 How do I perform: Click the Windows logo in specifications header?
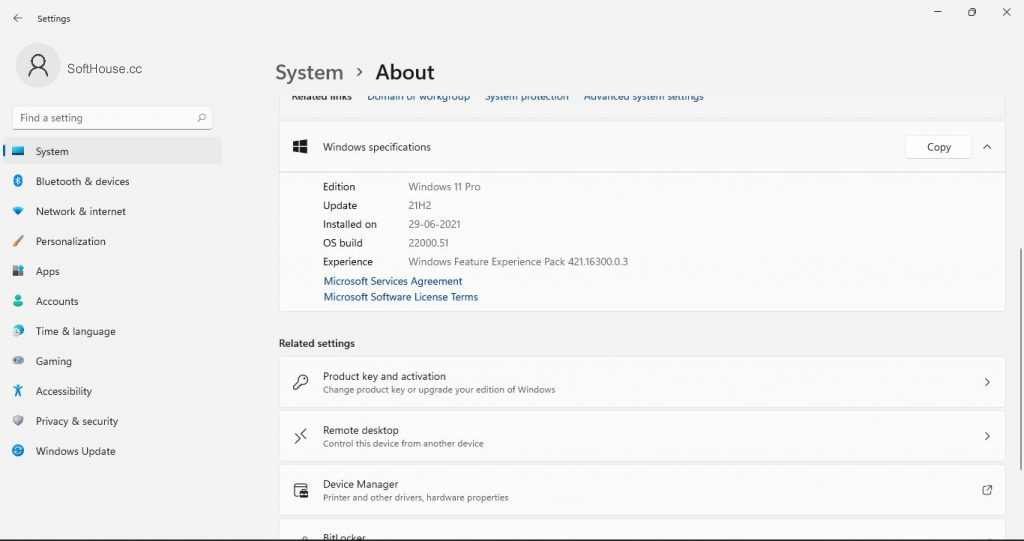click(x=300, y=147)
